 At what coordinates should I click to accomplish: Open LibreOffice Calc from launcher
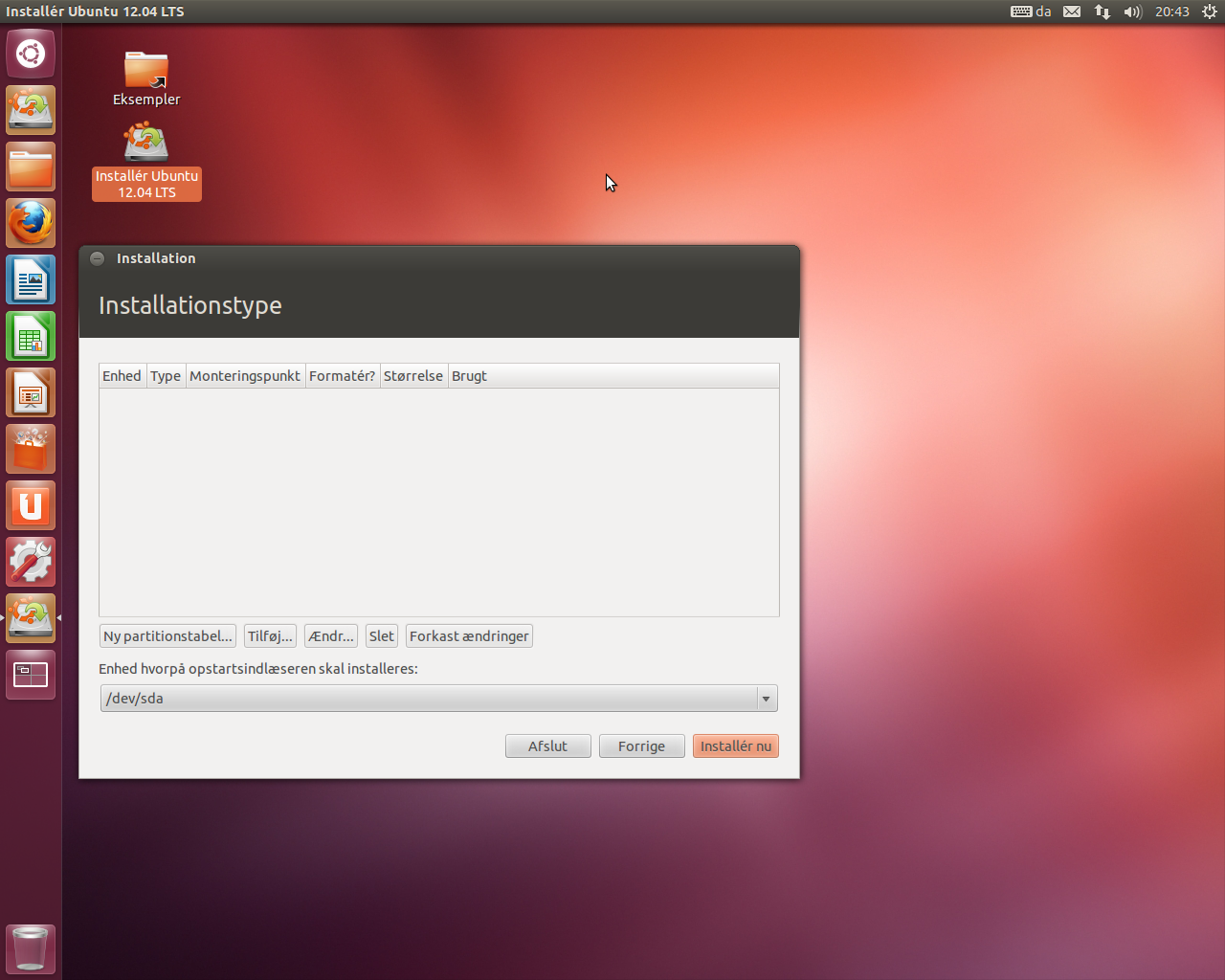[31, 336]
